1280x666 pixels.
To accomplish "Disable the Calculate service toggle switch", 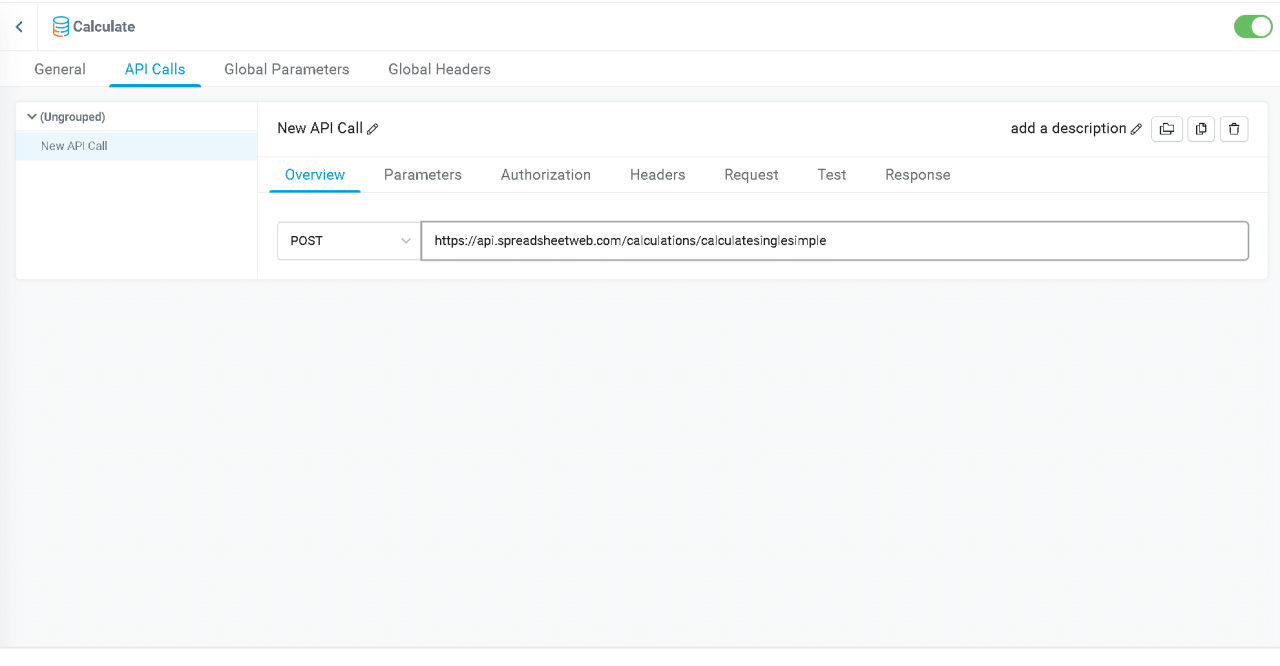I will point(1253,27).
